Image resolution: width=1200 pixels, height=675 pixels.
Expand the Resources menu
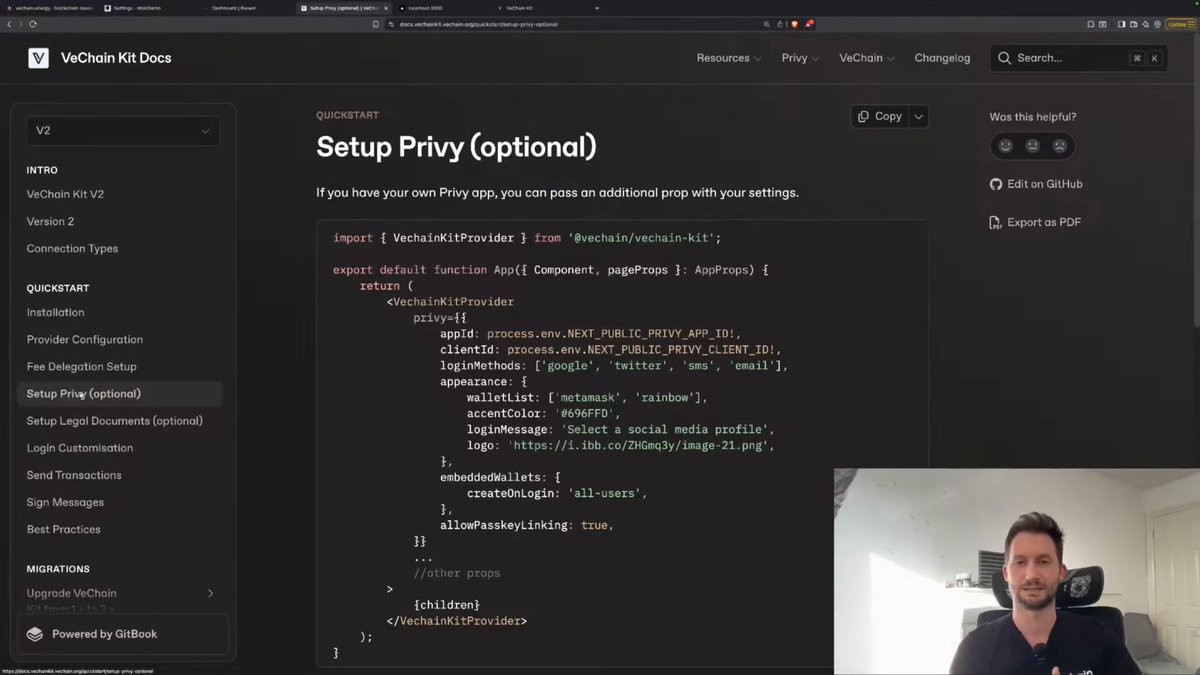pos(729,58)
